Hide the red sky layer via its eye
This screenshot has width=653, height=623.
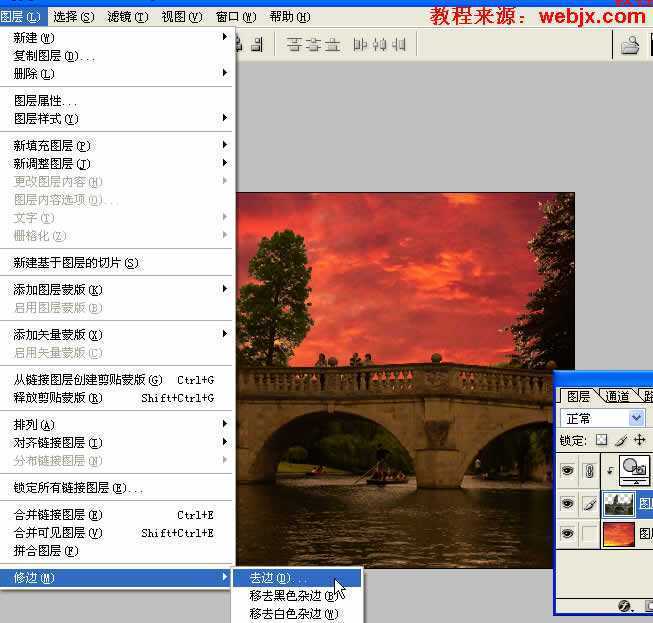pyautogui.click(x=567, y=533)
